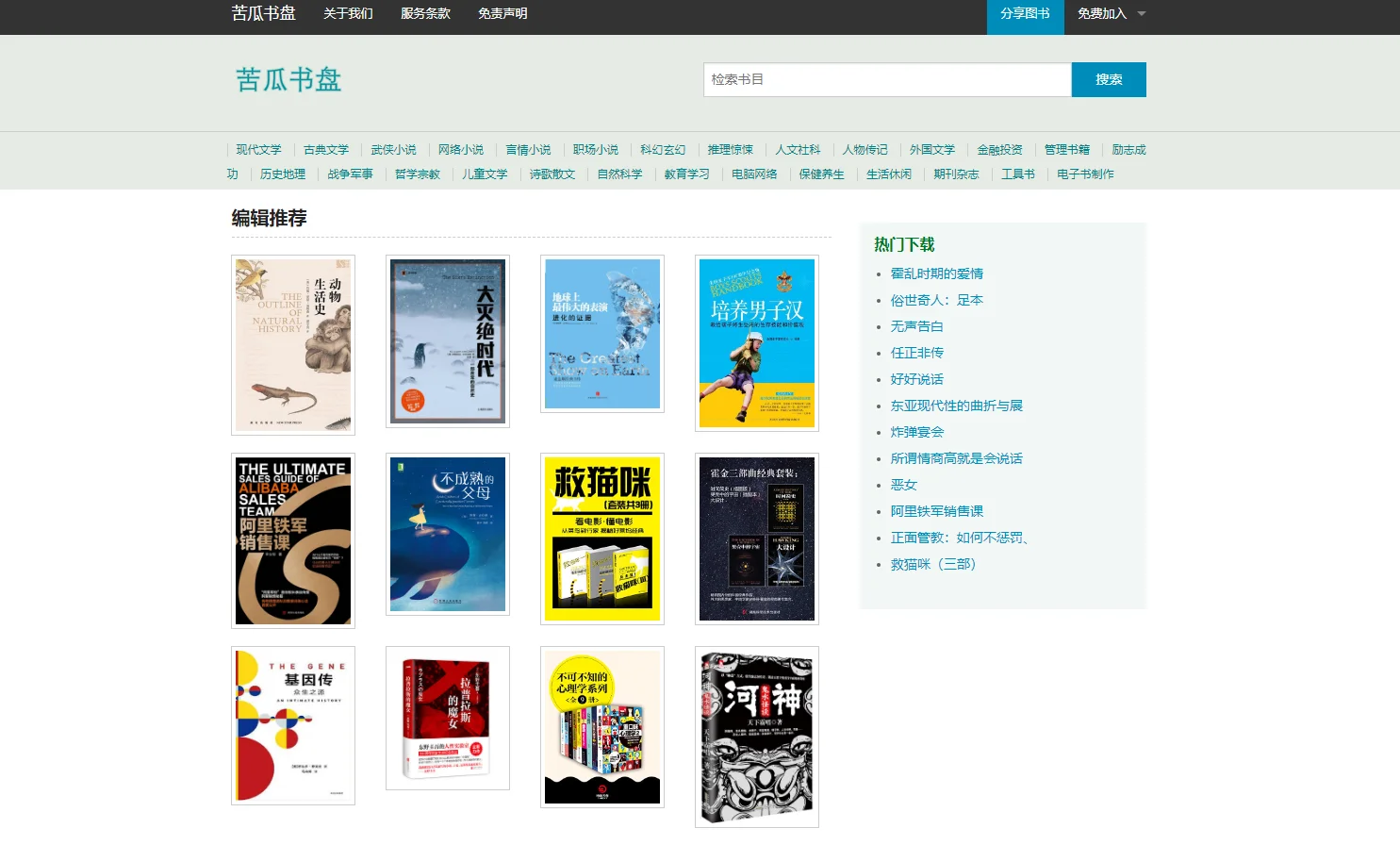
Task: Visit the 哲学宗教 category
Action: tap(418, 174)
